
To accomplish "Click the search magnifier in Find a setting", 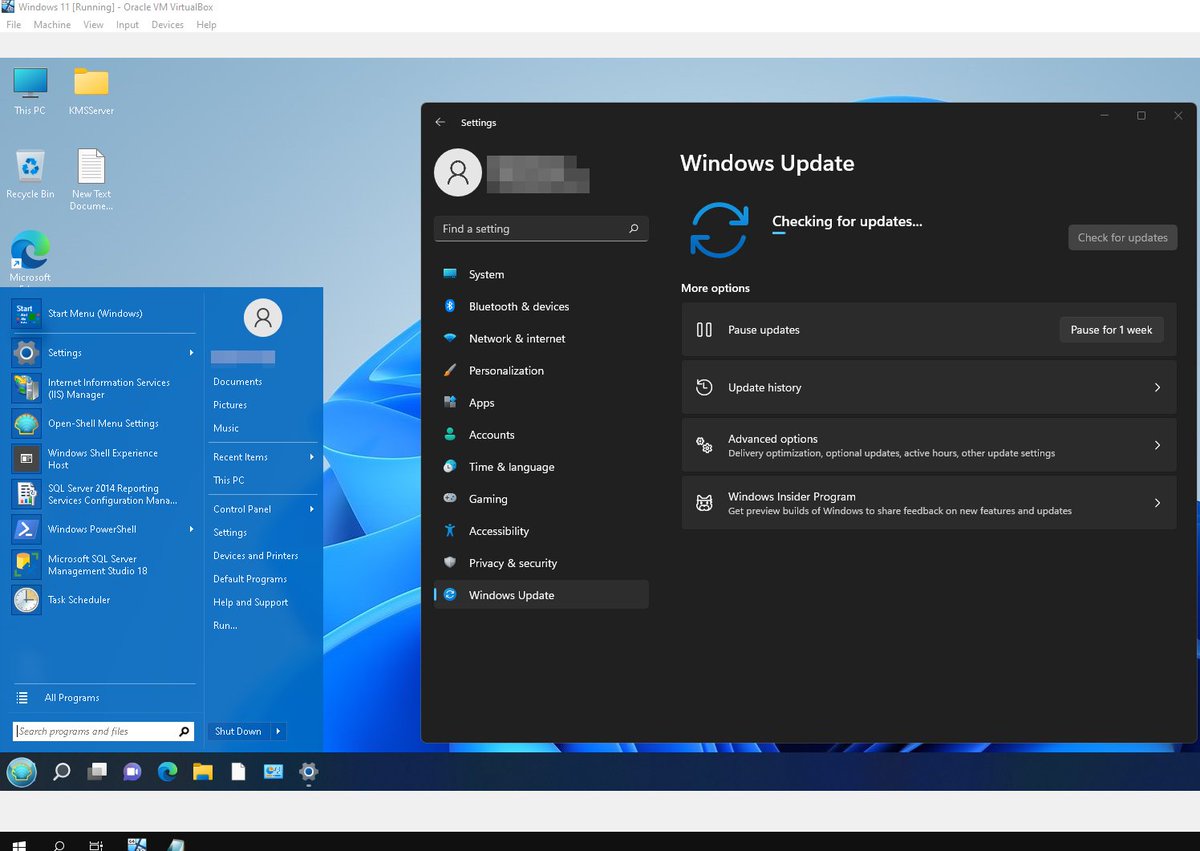I will pos(633,229).
